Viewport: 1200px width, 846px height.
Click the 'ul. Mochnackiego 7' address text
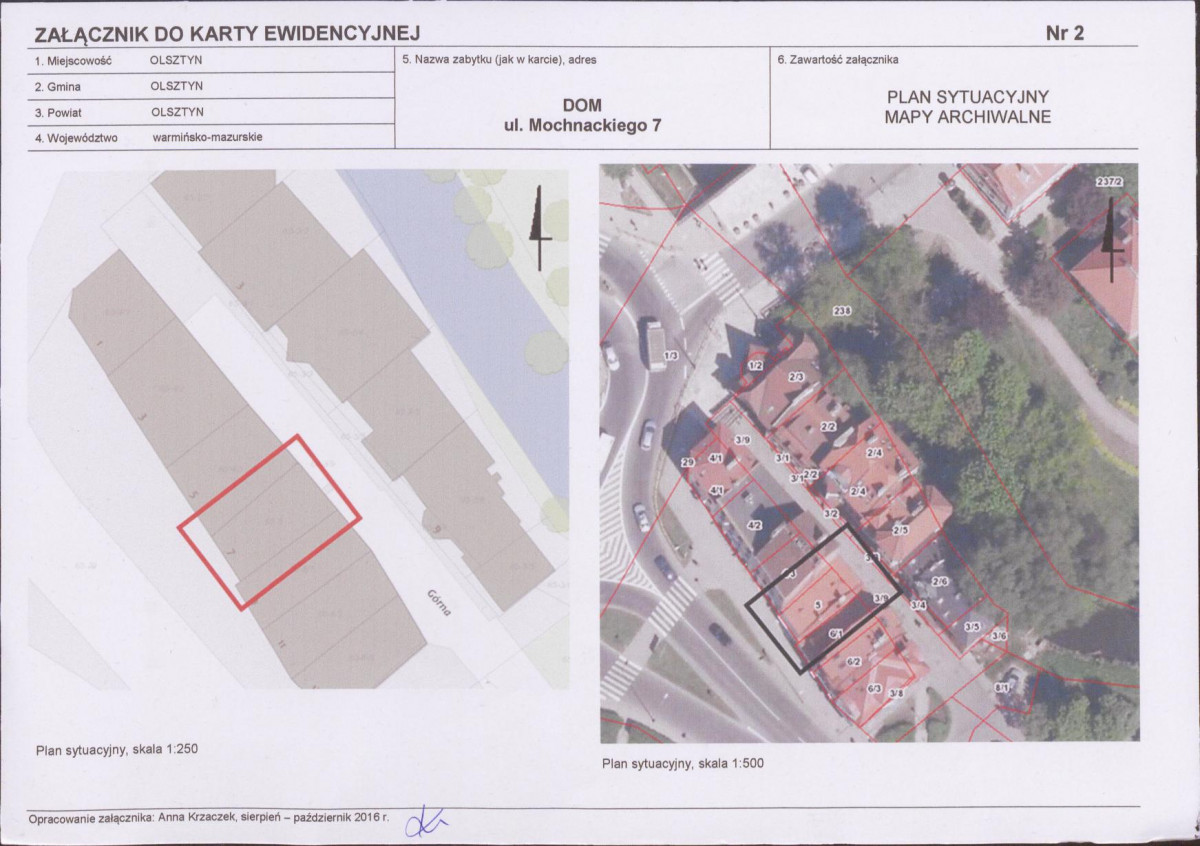[583, 125]
